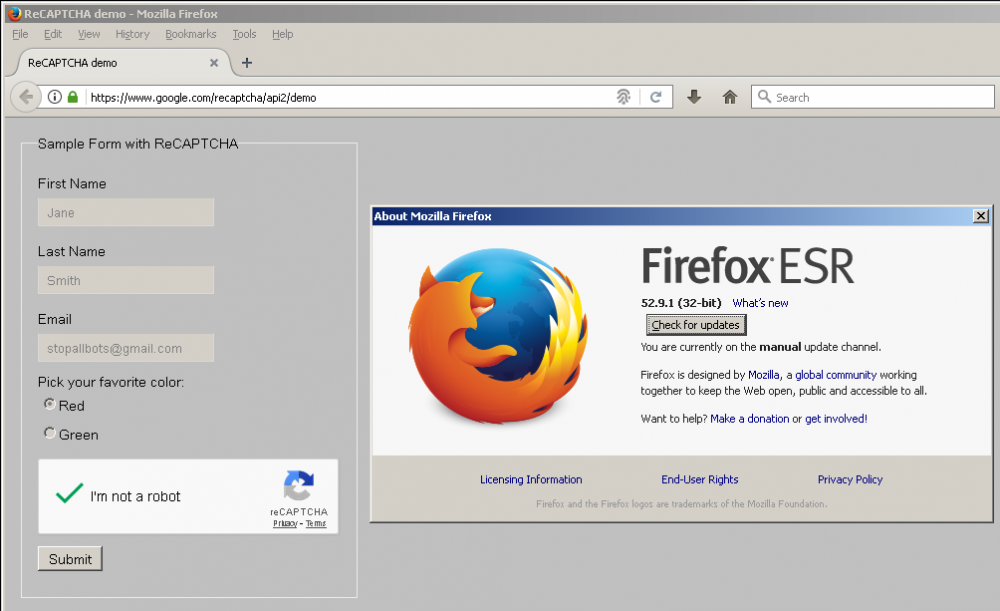Screen dimensions: 1000x611
Task: Close the ReCAPTCHA demo tab
Action: pos(214,62)
